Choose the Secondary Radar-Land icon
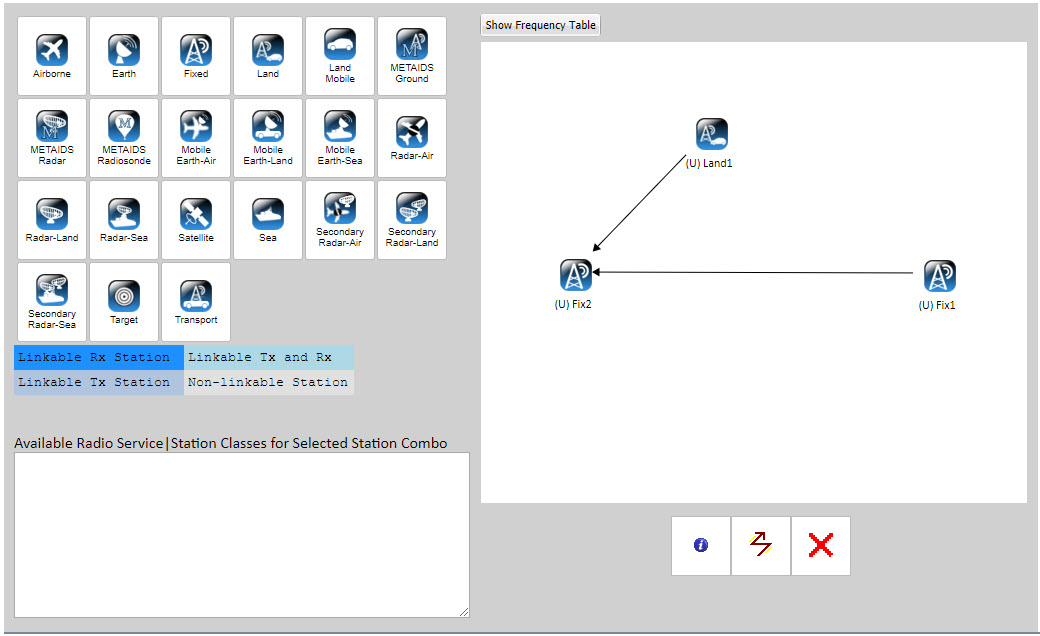This screenshot has width=1040, height=636. 411,212
